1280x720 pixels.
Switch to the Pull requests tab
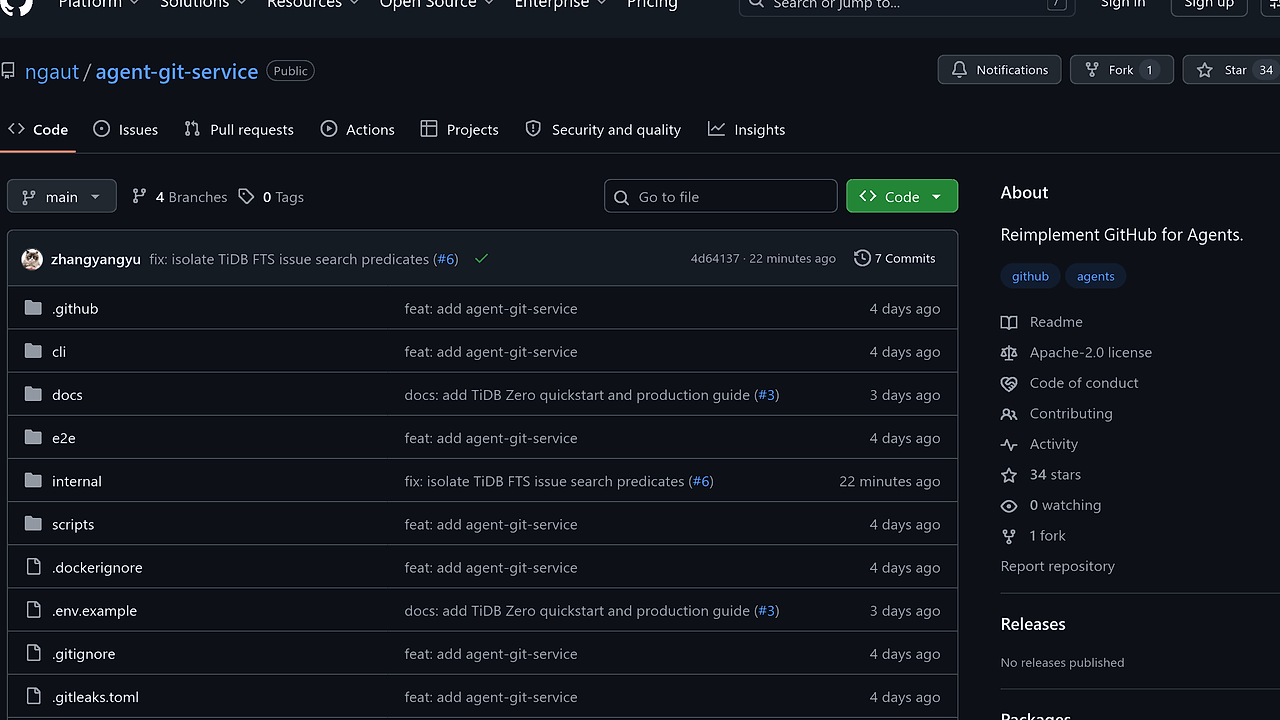tap(239, 129)
